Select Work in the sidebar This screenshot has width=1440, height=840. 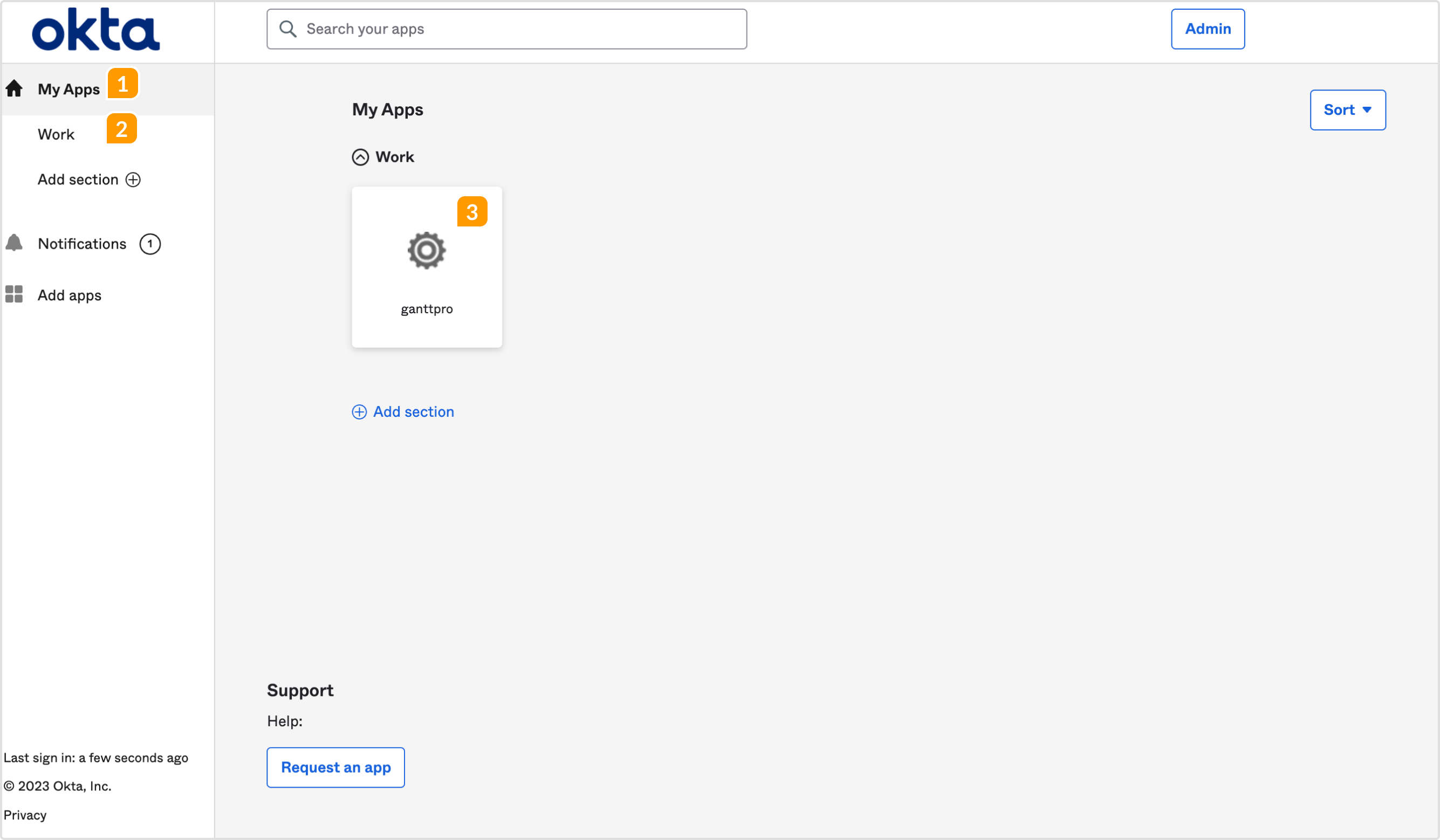point(56,134)
